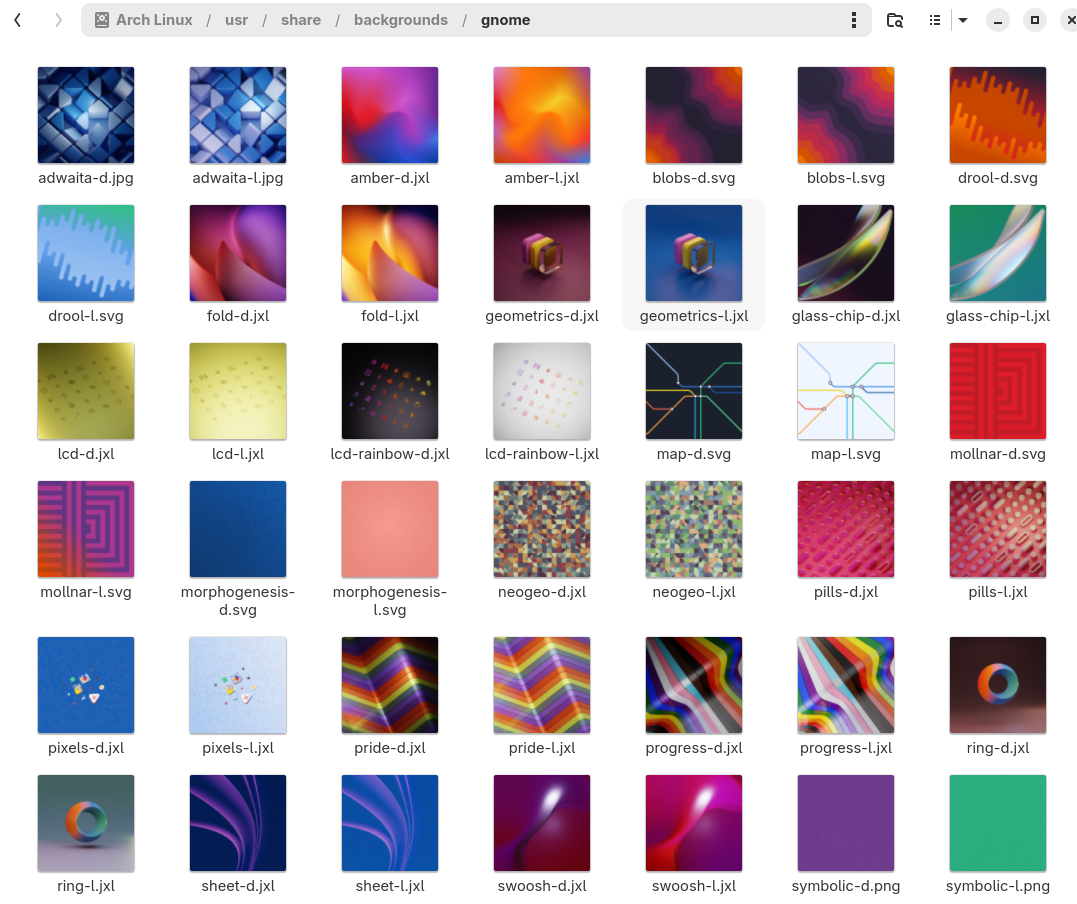Image resolution: width=1077 pixels, height=904 pixels.
Task: Go to the share path segment
Action: (x=301, y=20)
